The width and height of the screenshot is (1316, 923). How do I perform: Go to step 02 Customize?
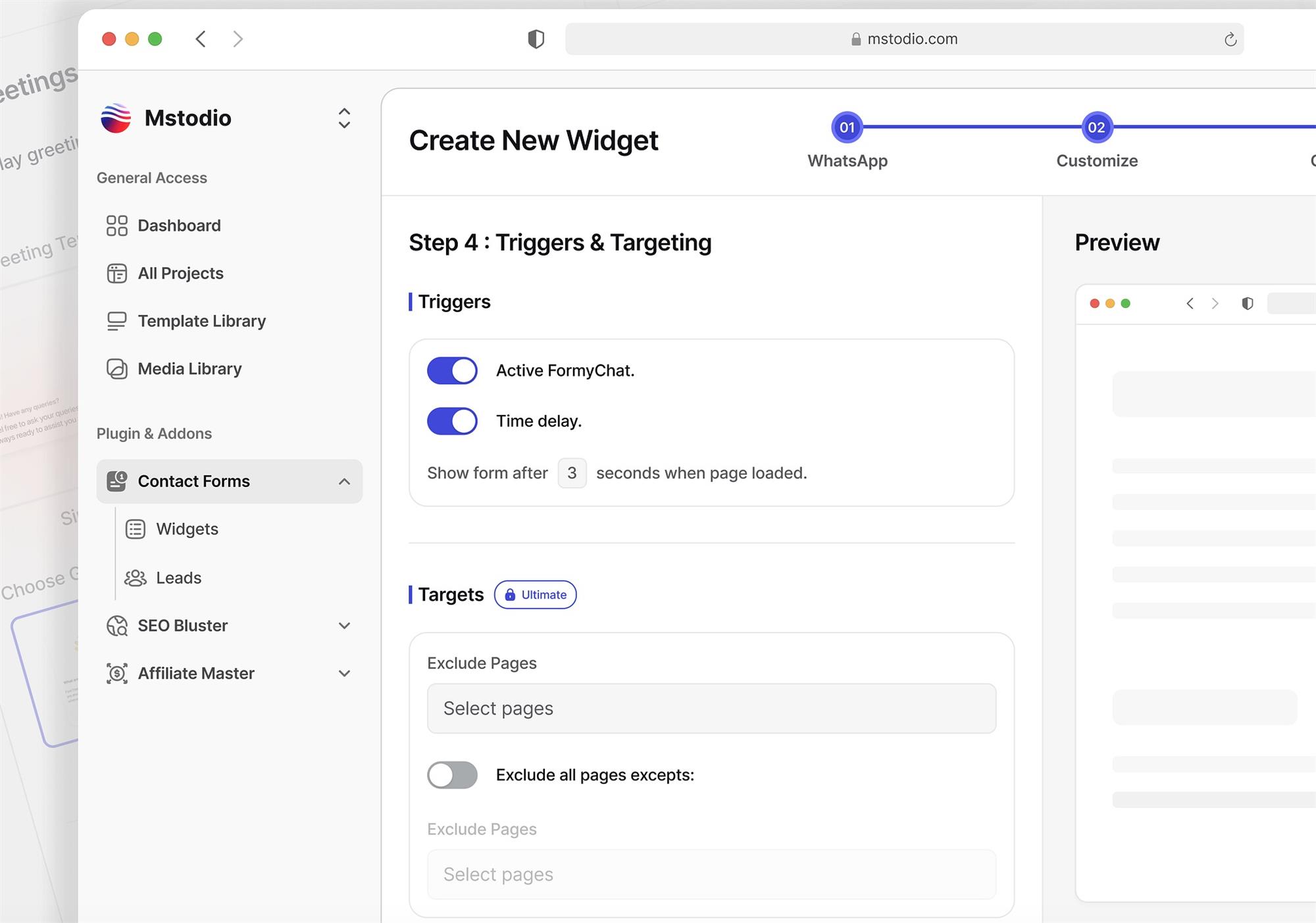[1096, 128]
